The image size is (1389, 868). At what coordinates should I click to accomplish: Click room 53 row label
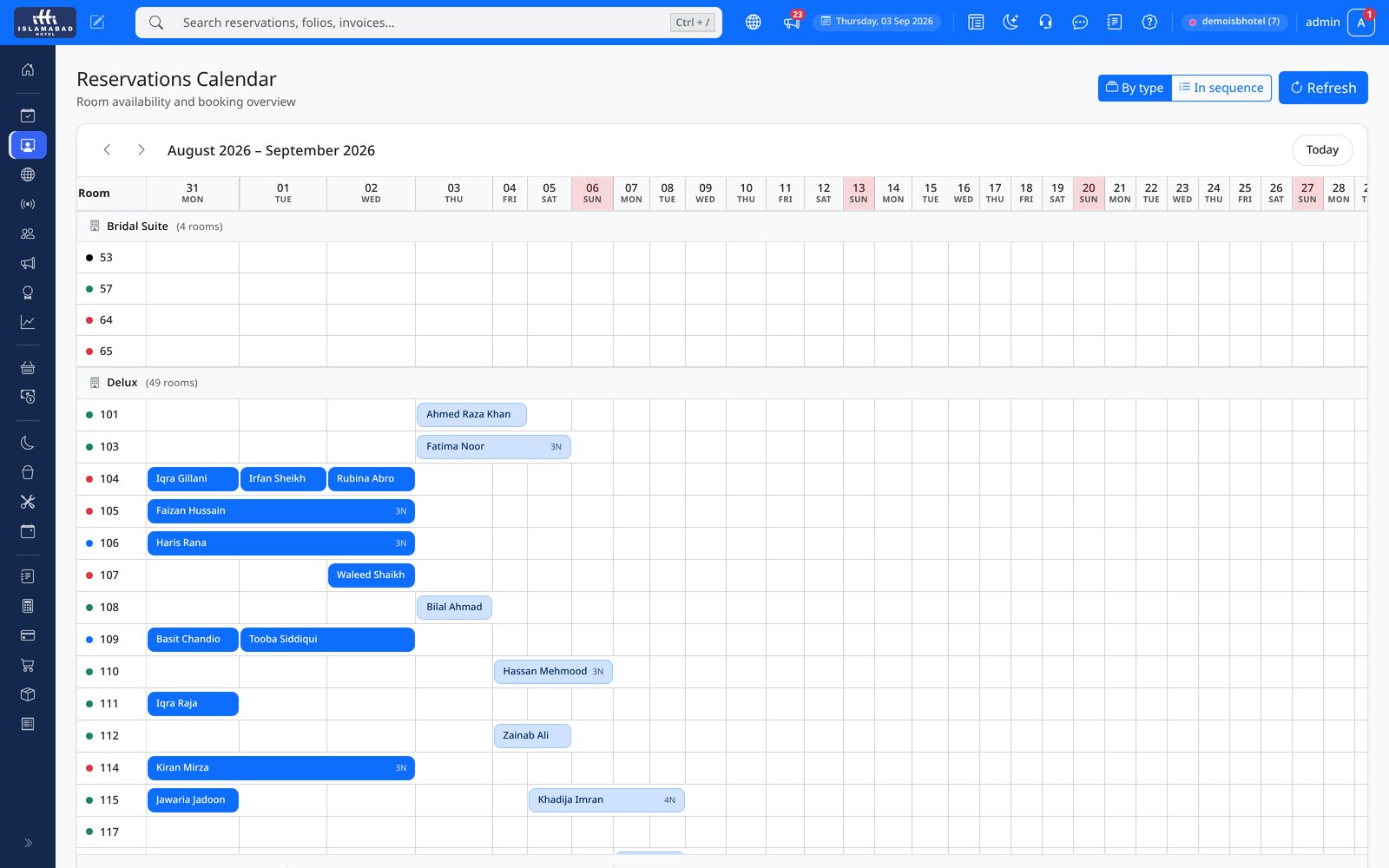[106, 258]
